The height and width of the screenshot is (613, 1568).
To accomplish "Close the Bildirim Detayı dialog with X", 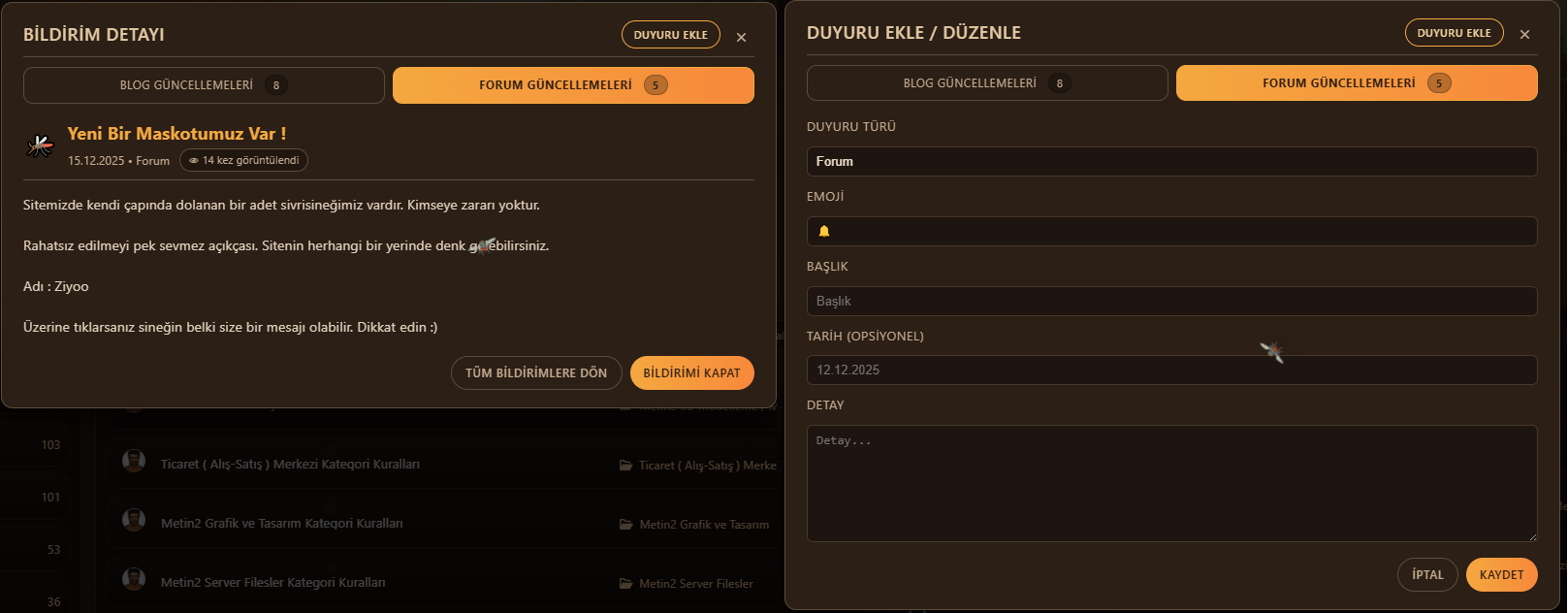I will click(x=741, y=37).
